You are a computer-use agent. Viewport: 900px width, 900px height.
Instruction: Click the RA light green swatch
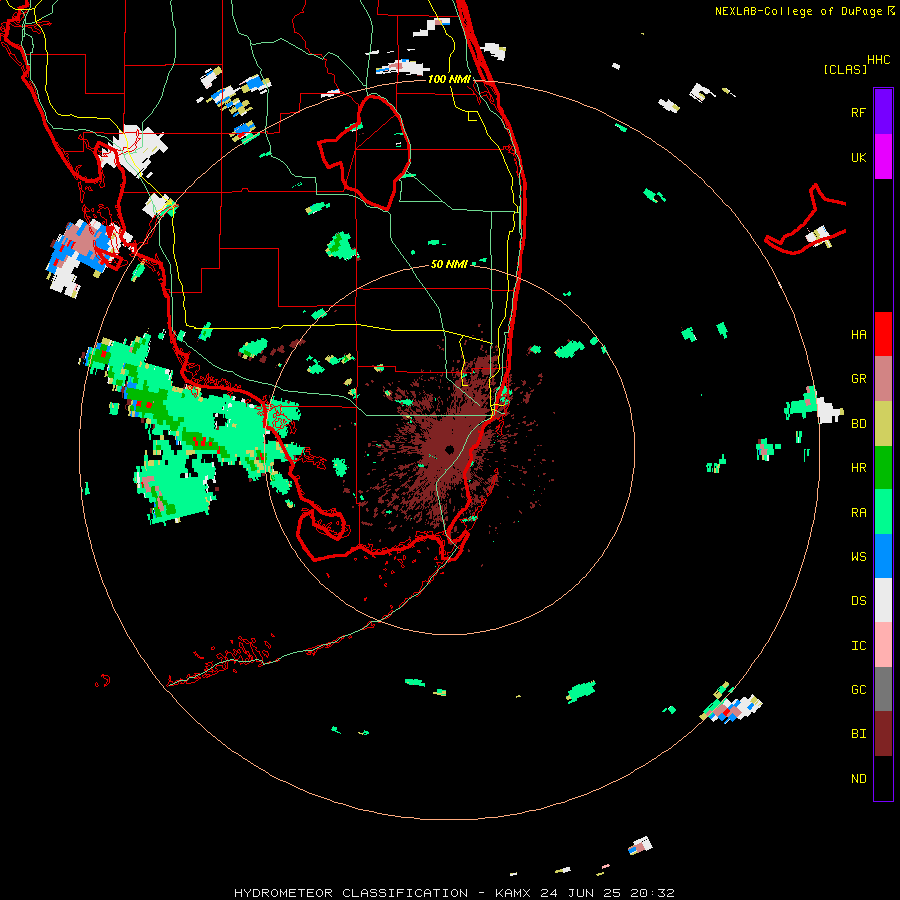click(x=883, y=512)
